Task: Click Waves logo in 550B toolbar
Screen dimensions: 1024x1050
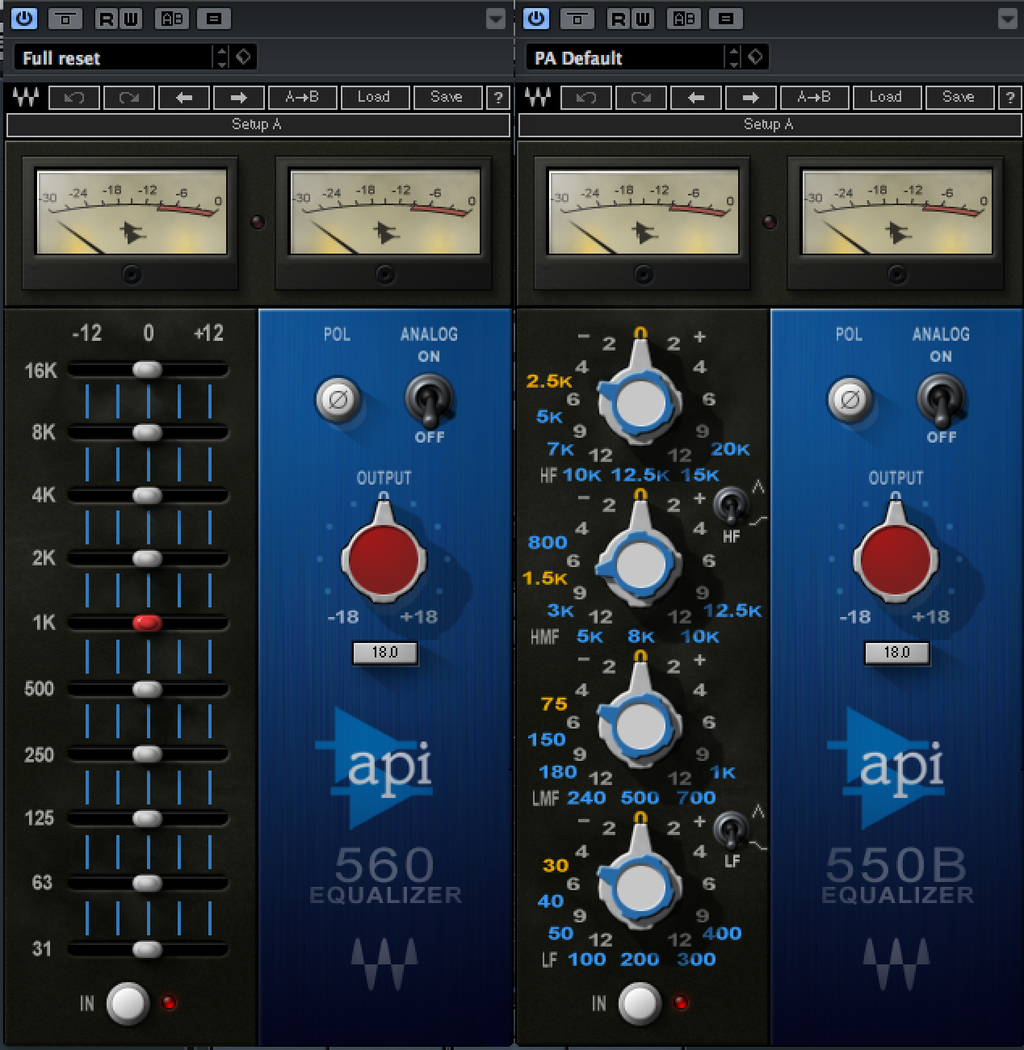Action: pos(538,98)
